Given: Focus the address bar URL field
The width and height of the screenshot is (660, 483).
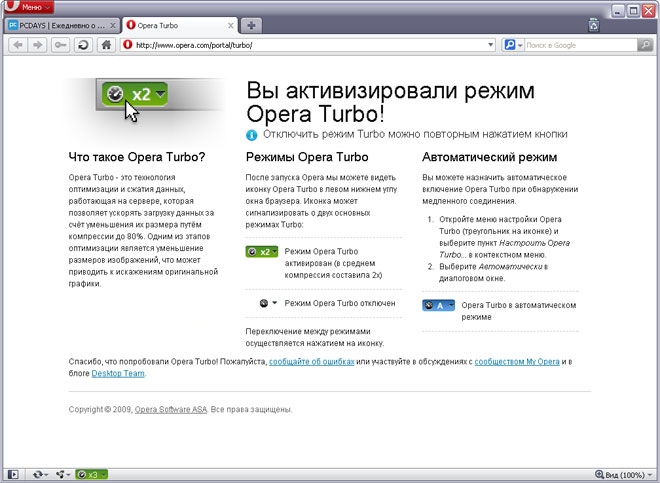Looking at the screenshot, I should (309, 45).
